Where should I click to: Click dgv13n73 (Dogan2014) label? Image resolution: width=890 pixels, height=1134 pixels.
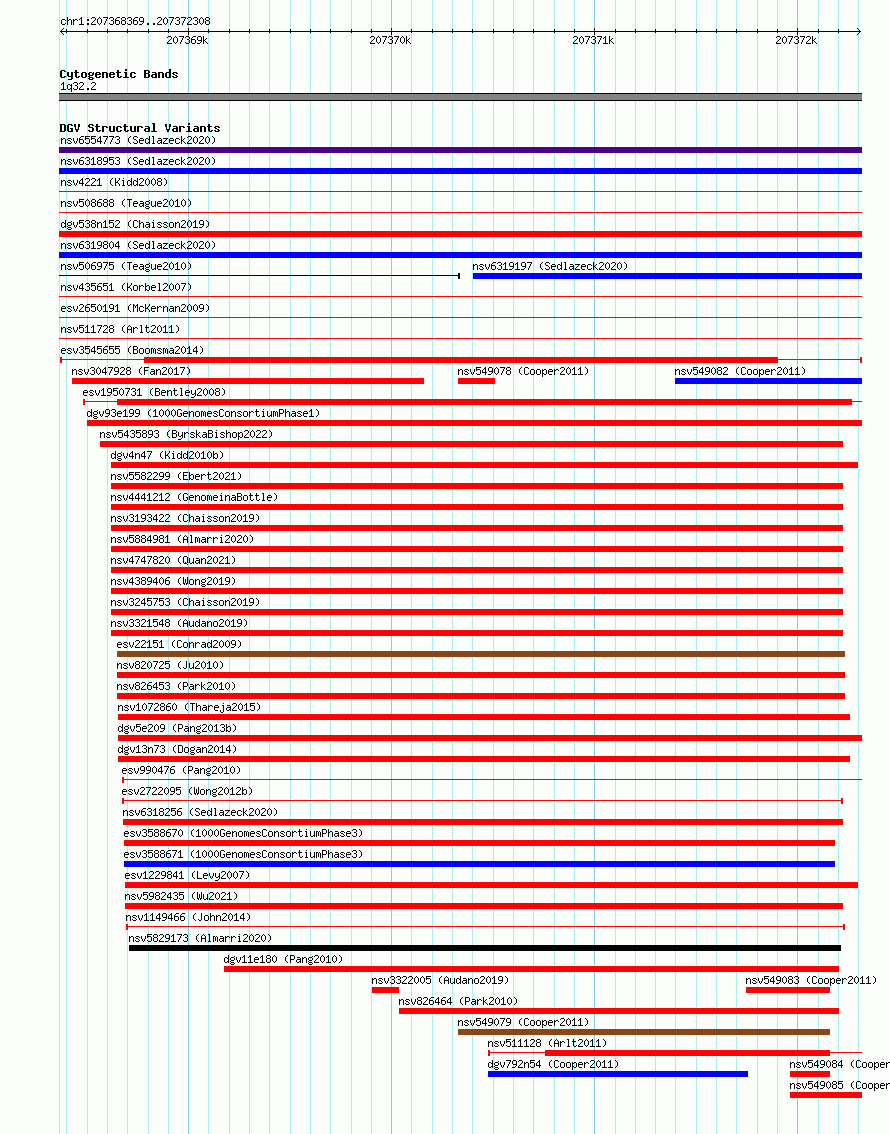pyautogui.click(x=177, y=749)
